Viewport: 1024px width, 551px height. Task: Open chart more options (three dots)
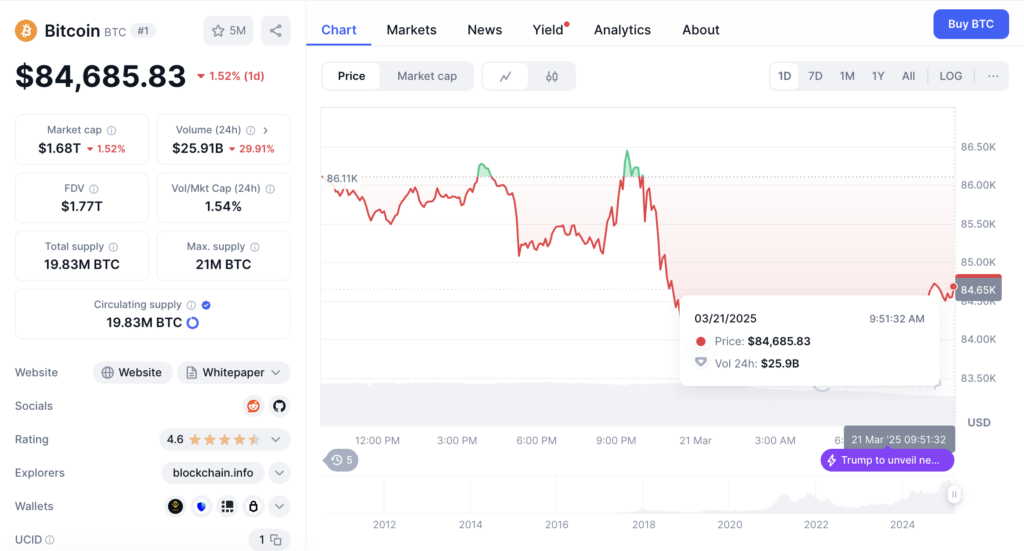993,76
